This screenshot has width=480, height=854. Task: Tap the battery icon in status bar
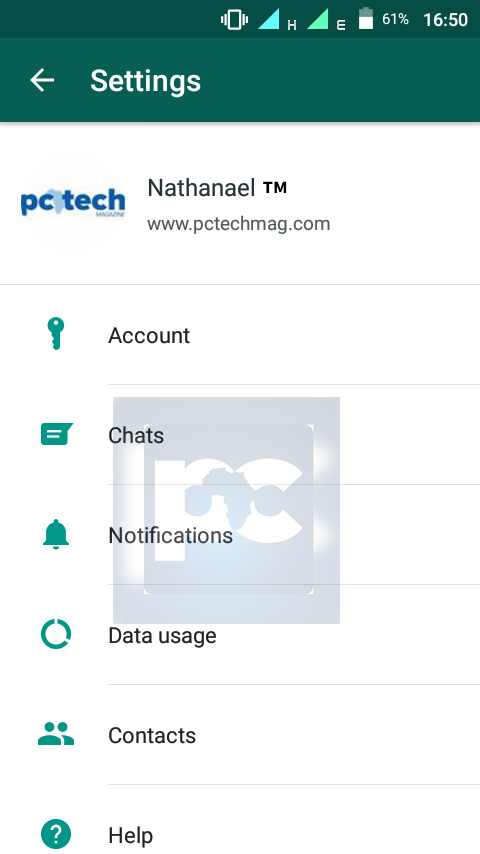coord(366,19)
